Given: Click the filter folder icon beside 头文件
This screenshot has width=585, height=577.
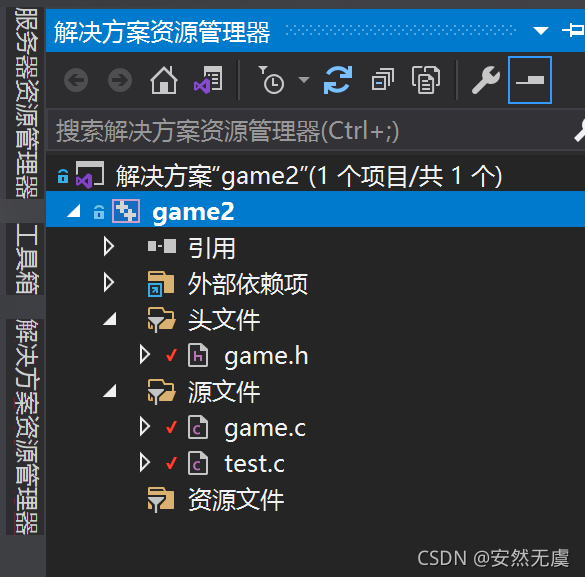Looking at the screenshot, I should tap(161, 319).
